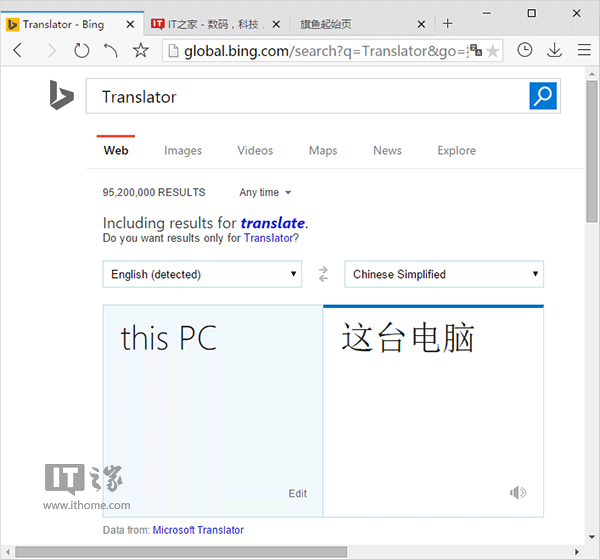Open the Chinese Simplified target language dropdown
The image size is (600, 560).
tap(444, 274)
